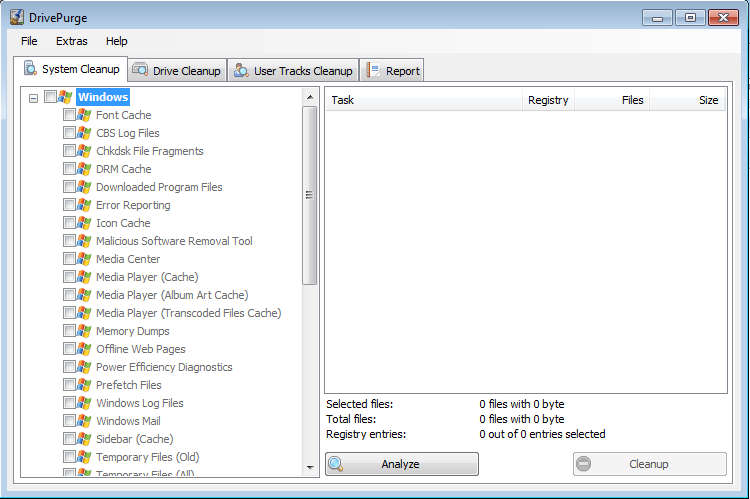Viewport: 750px width, 499px height.
Task: Click the flag icon next to Memory Dumps
Action: [84, 331]
